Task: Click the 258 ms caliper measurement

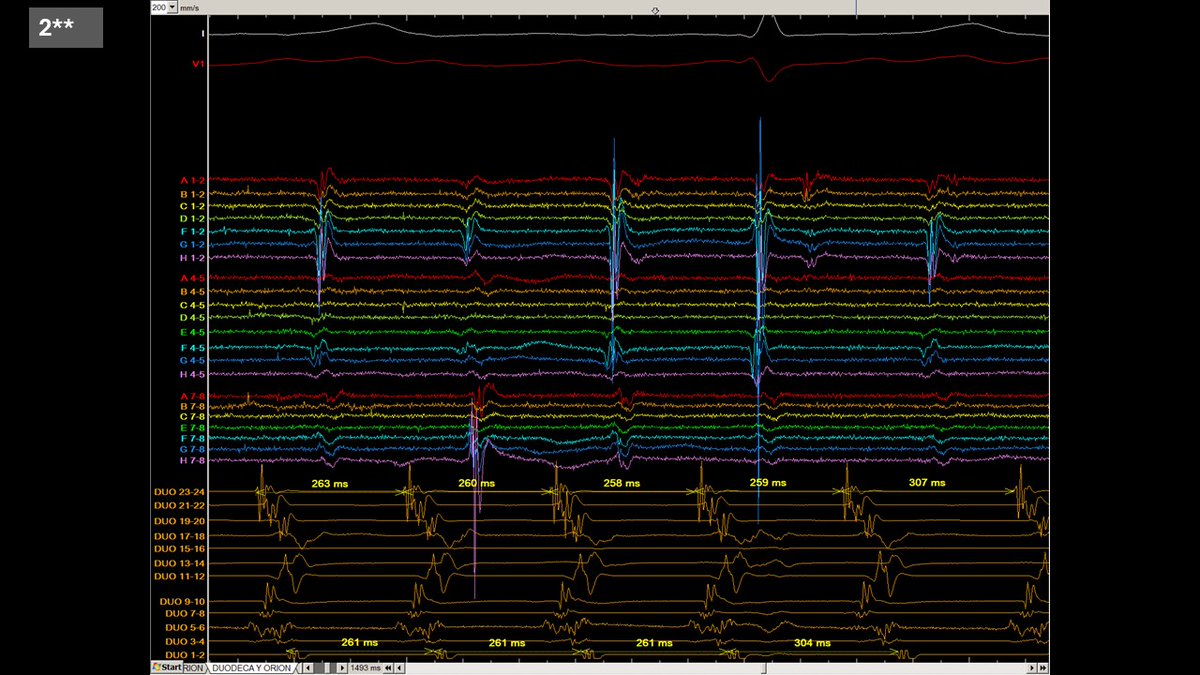Action: [622, 483]
